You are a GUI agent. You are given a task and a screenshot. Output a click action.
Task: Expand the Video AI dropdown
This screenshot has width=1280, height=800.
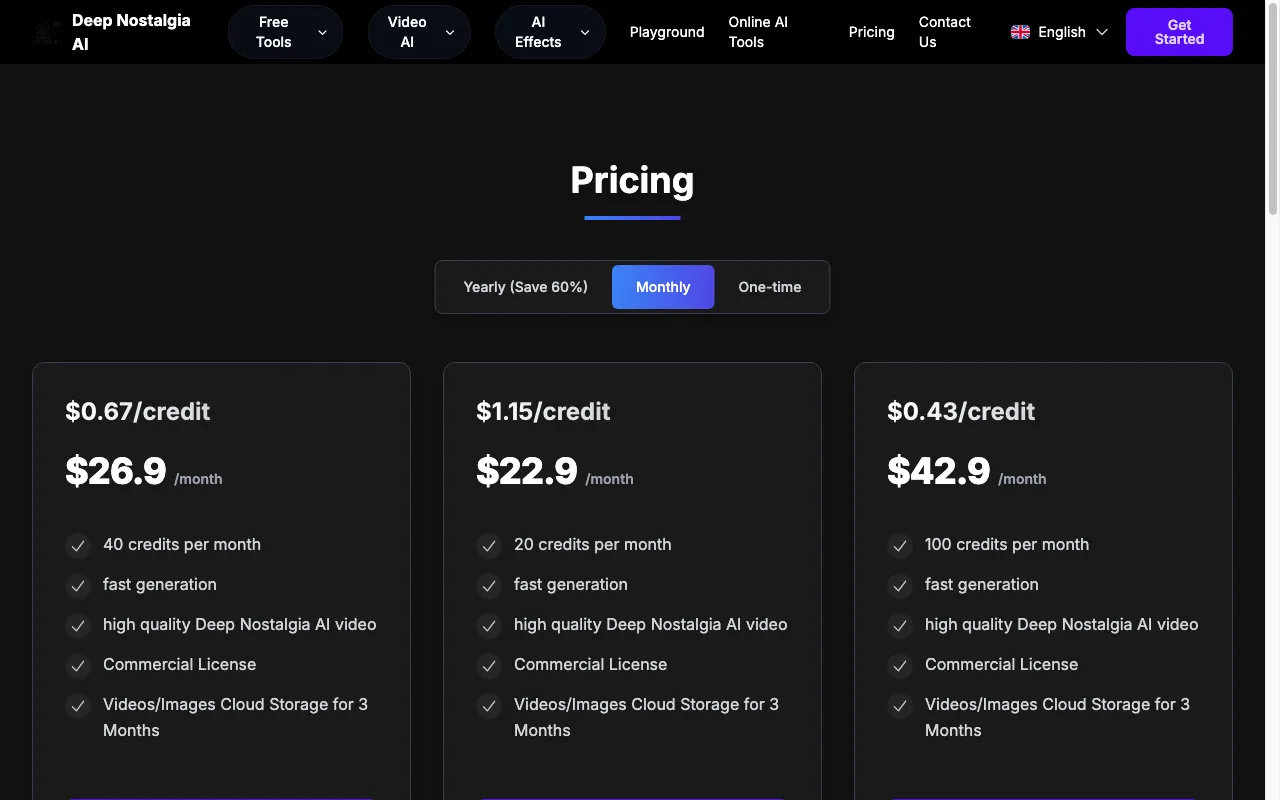point(419,32)
